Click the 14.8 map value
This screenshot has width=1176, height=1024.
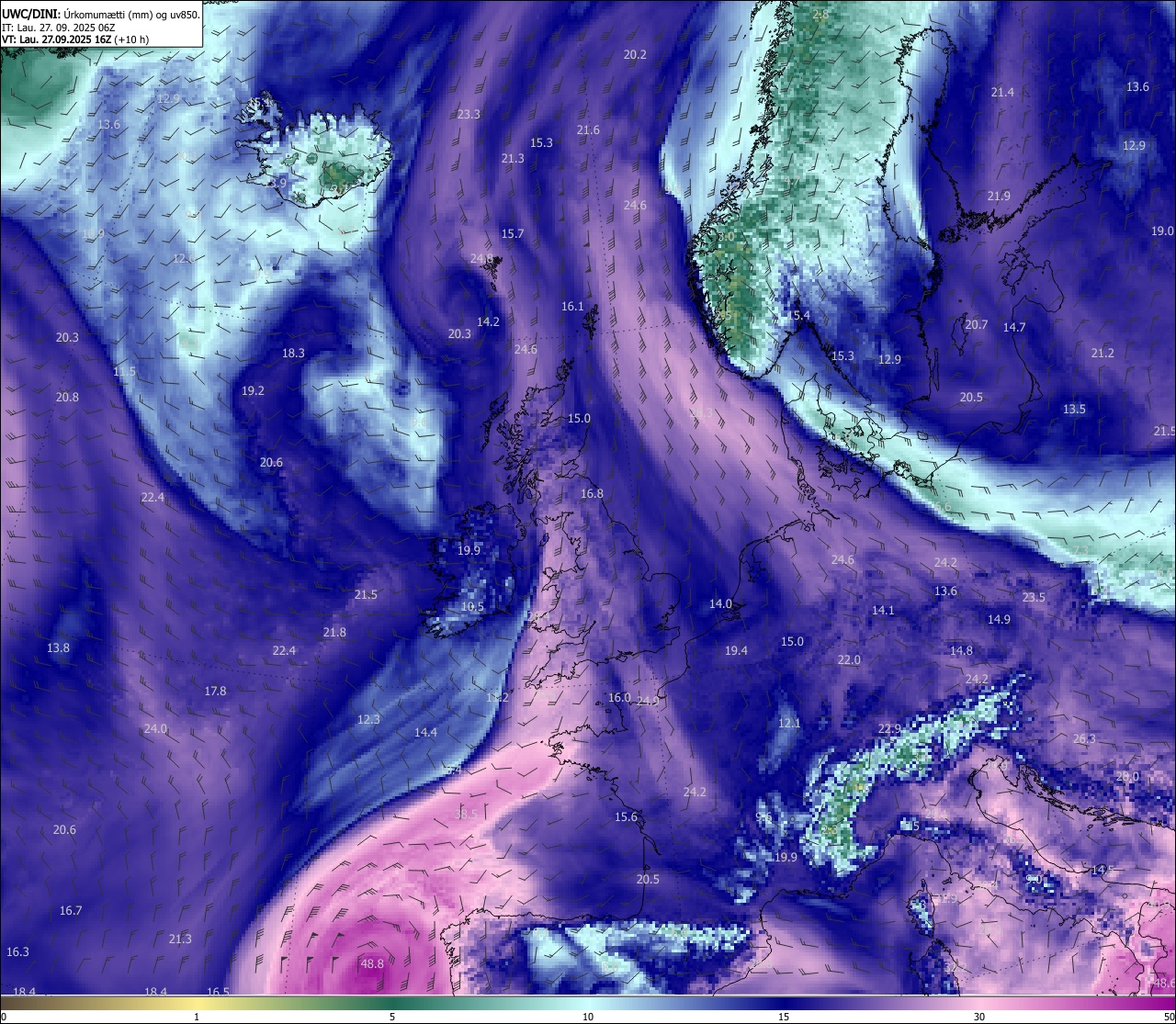(961, 650)
